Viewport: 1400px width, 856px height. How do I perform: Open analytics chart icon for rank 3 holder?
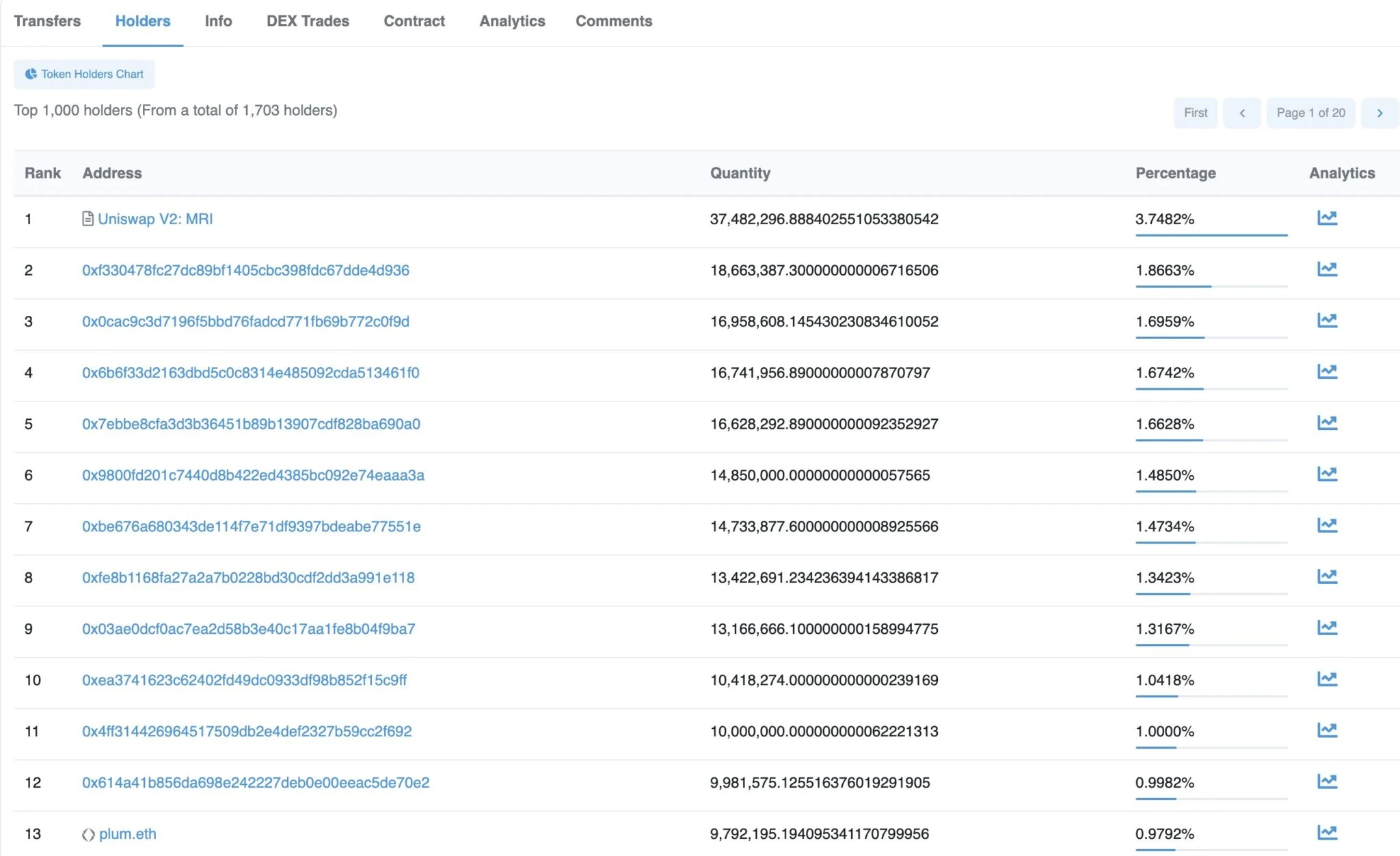(1327, 321)
